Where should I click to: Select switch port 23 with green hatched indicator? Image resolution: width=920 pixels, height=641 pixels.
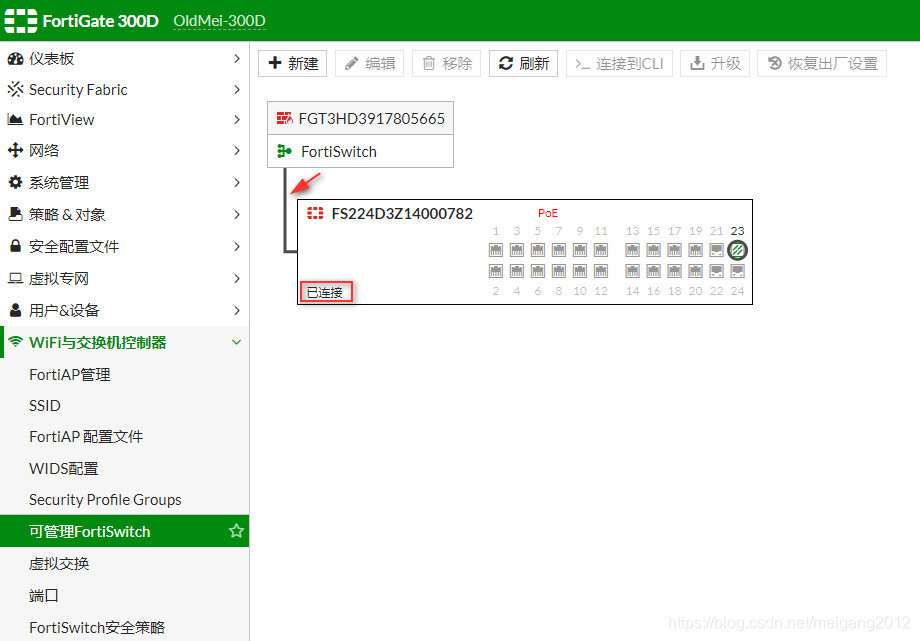click(x=738, y=250)
